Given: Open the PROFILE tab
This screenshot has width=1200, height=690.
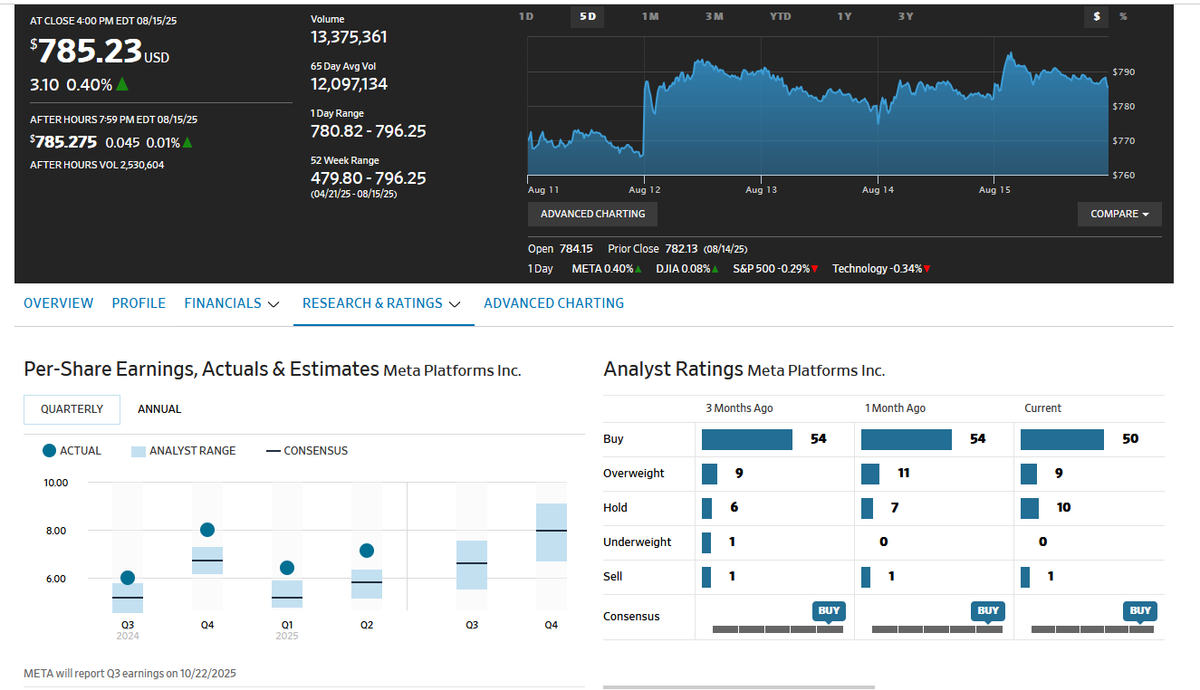Looking at the screenshot, I should coord(138,303).
